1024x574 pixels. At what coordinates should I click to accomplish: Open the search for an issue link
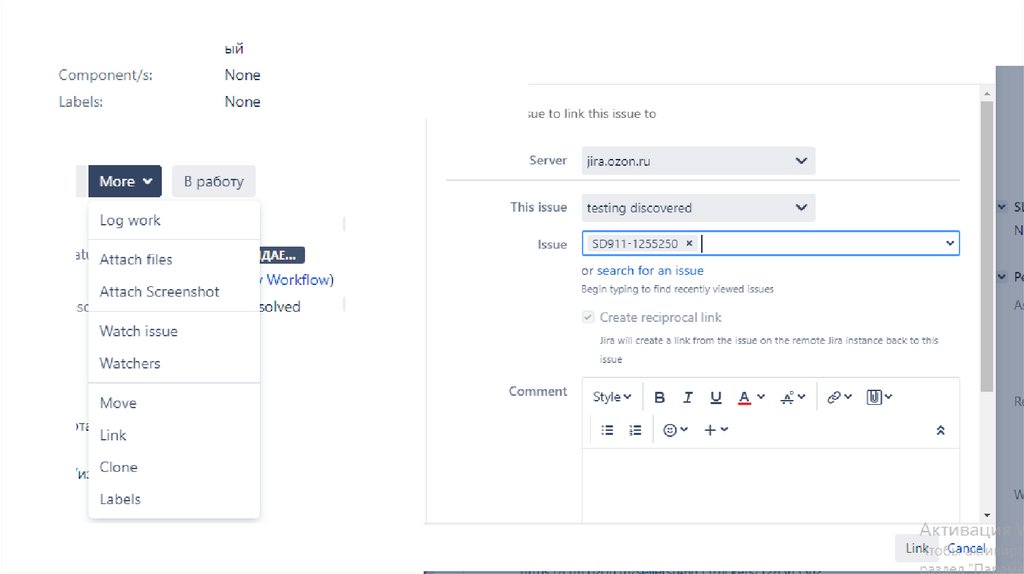(x=650, y=270)
